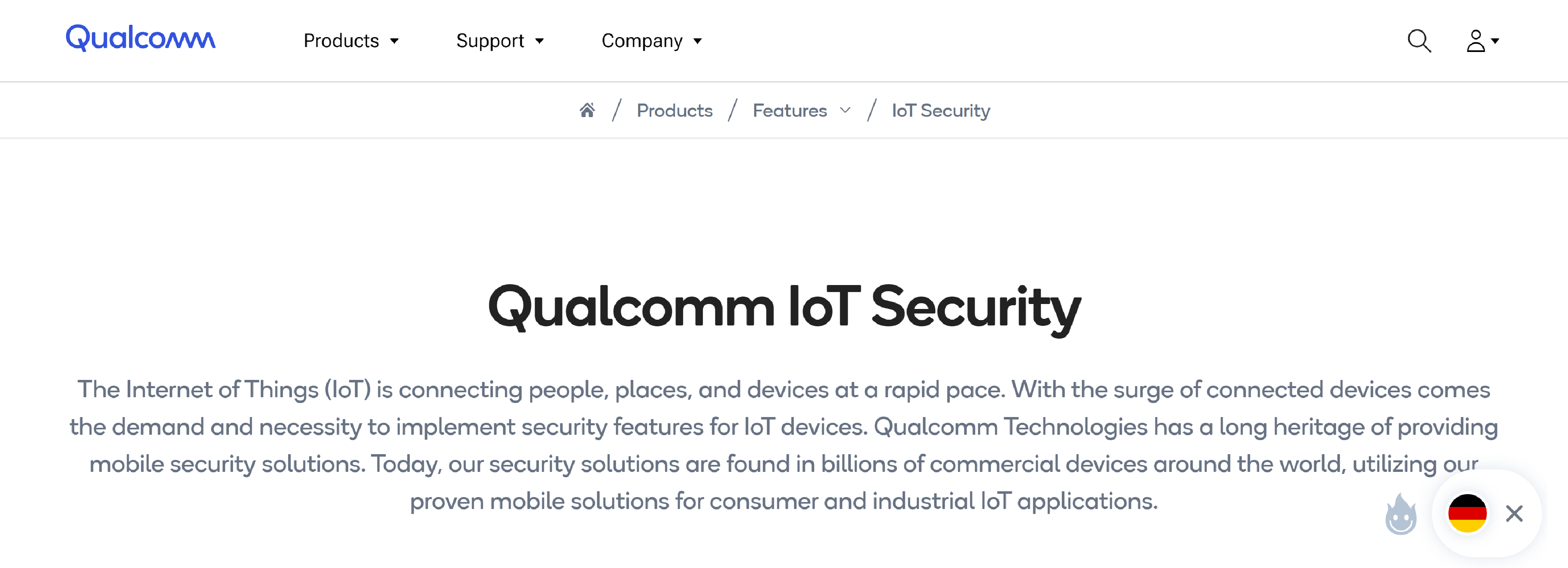This screenshot has width=1568, height=568.
Task: Open the Products dropdown arrow in navbar
Action: [x=394, y=41]
